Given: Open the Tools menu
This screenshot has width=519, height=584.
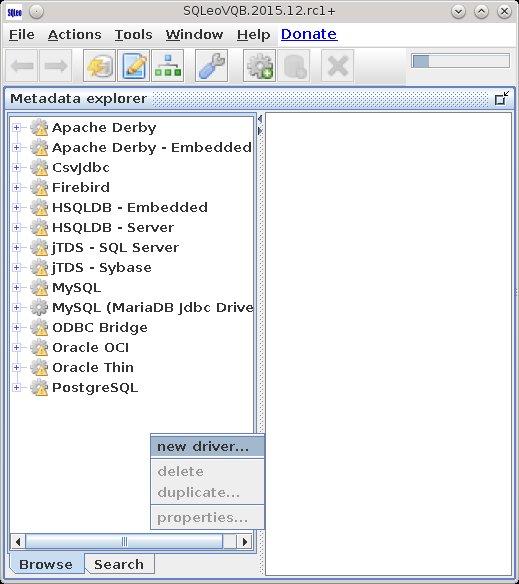Looking at the screenshot, I should (x=133, y=35).
